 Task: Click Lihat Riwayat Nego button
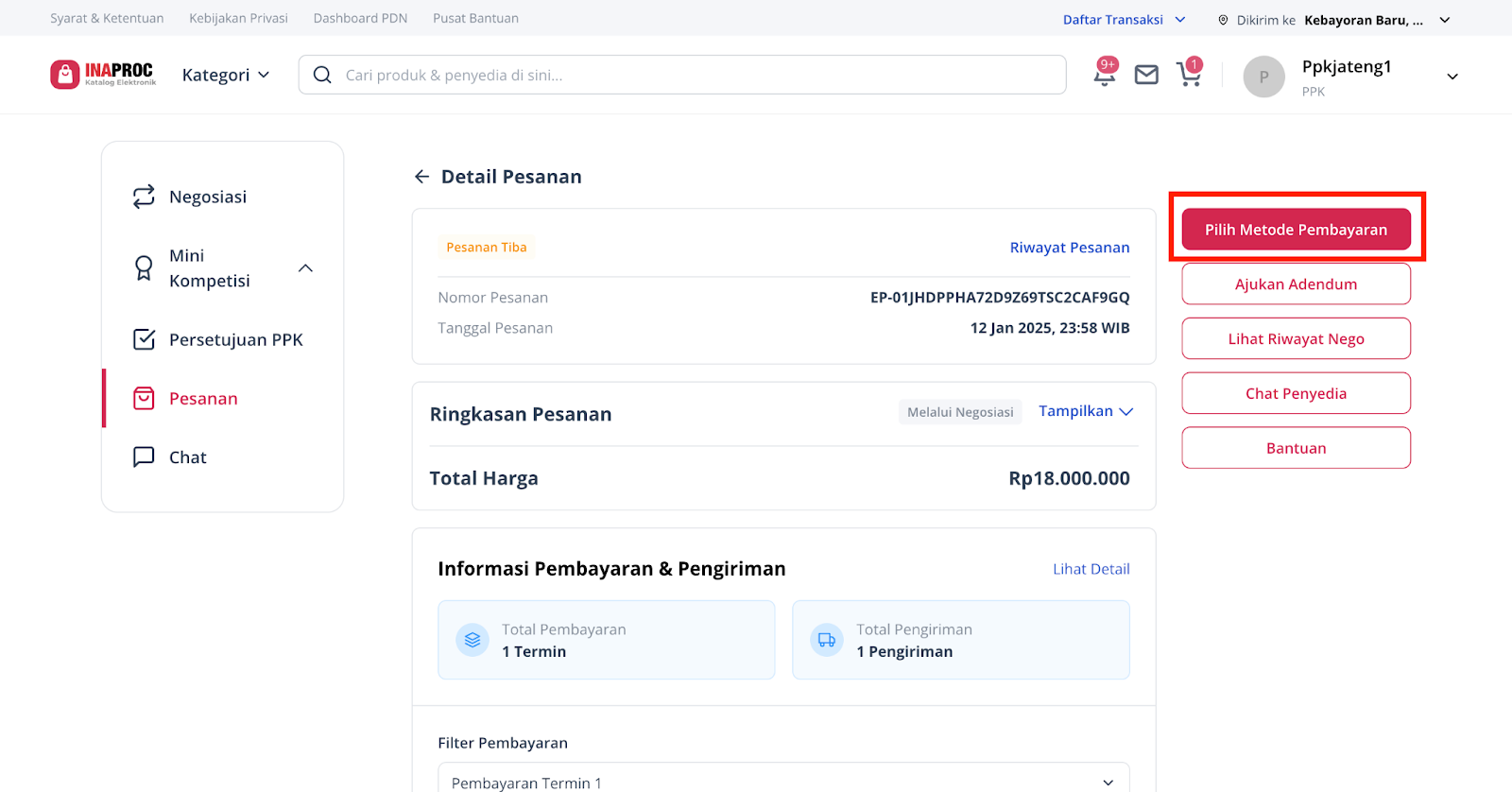click(1296, 338)
